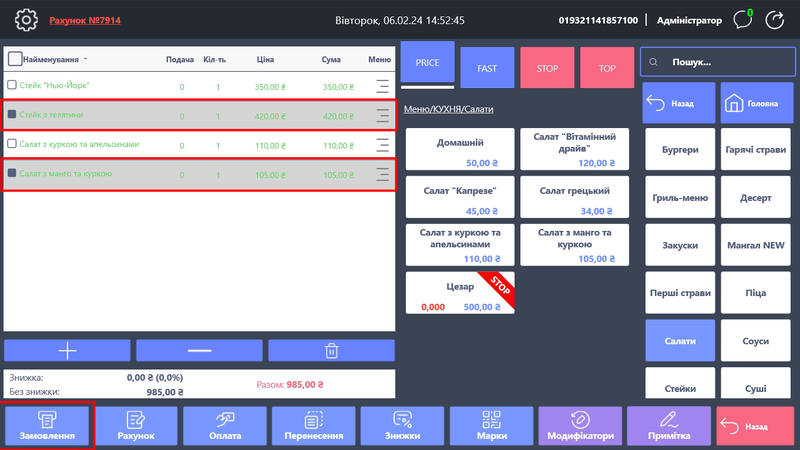The width and height of the screenshot is (800, 450).
Task: Open row menu for Стейк з телятини
Action: click(x=382, y=116)
